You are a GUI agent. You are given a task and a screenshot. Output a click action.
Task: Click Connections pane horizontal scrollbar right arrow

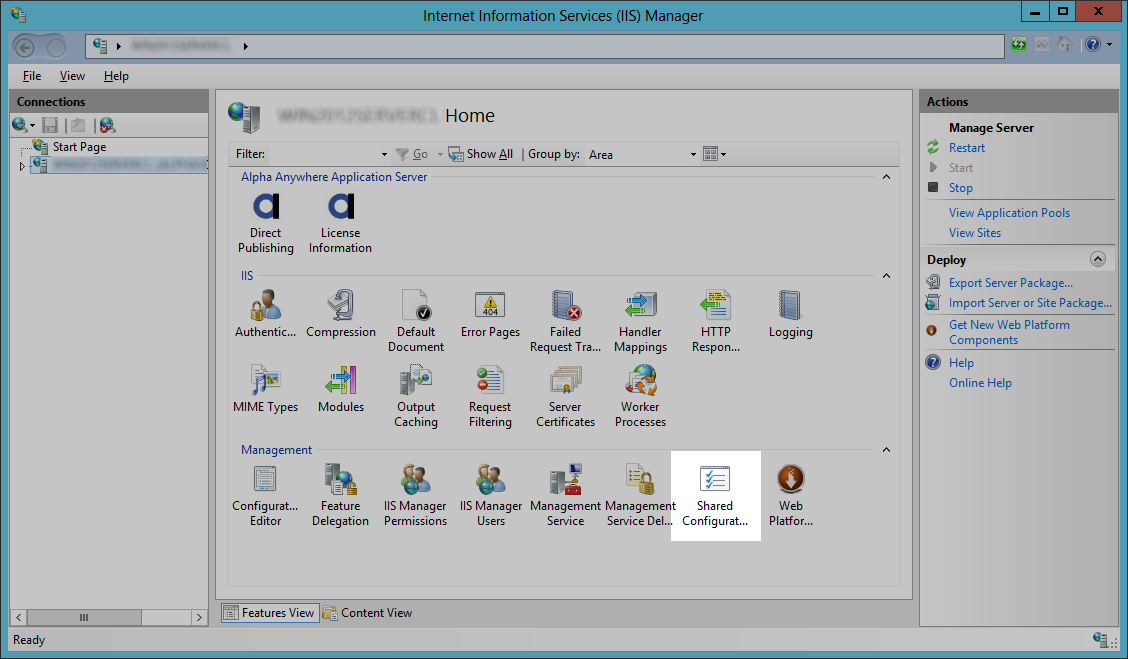[199, 617]
